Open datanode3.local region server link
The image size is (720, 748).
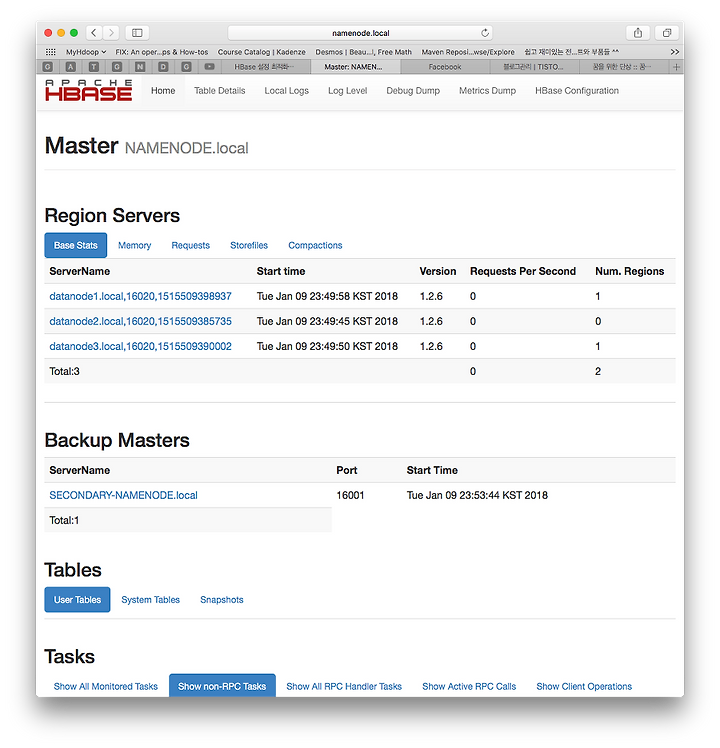coord(140,346)
